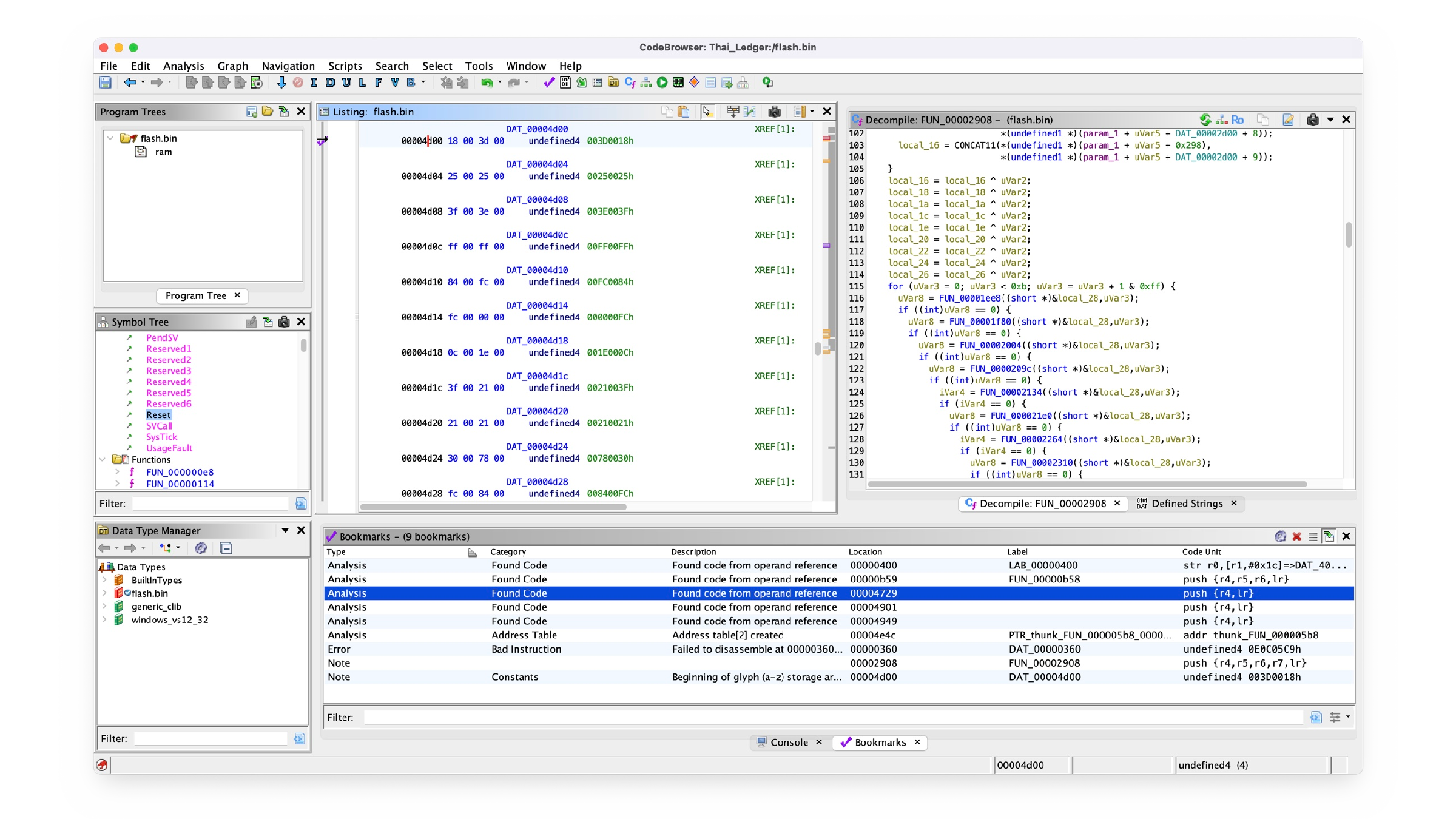
Task: Save the program with the floppy disk icon
Action: 106,83
